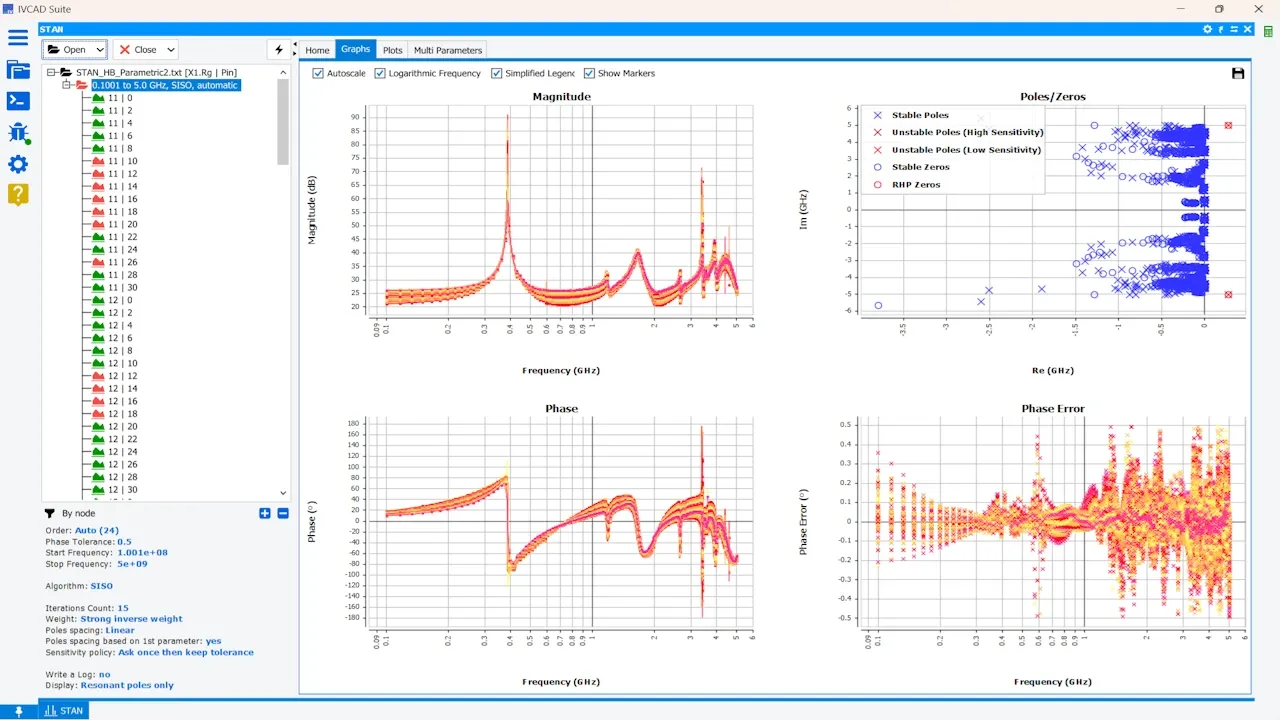
Task: Click the blue plus button to add filter
Action: [264, 513]
